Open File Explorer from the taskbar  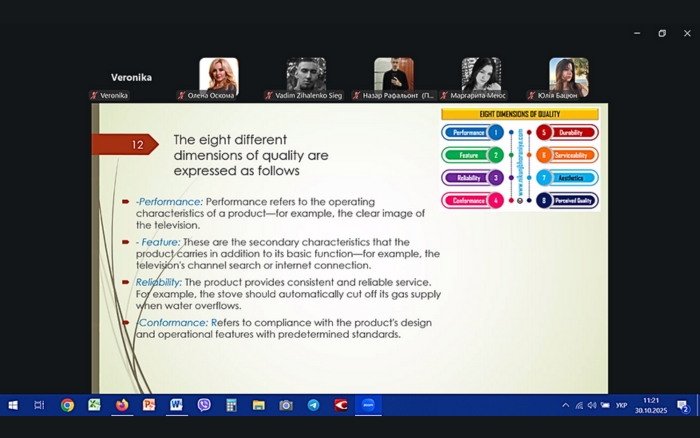(x=258, y=405)
